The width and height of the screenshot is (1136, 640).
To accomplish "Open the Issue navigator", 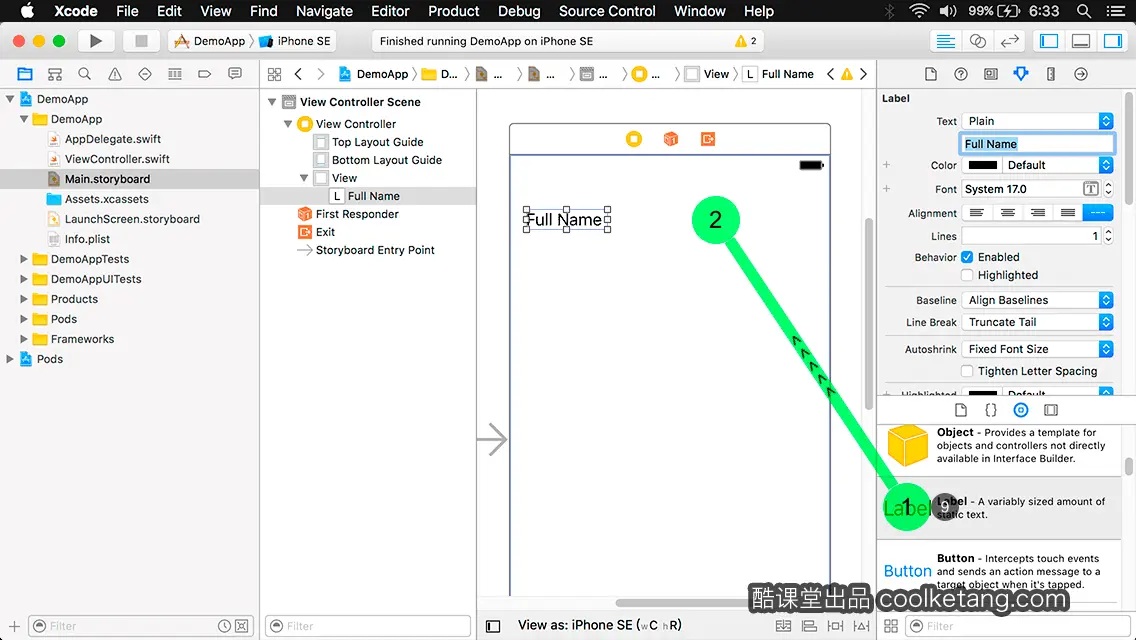I will tap(114, 74).
